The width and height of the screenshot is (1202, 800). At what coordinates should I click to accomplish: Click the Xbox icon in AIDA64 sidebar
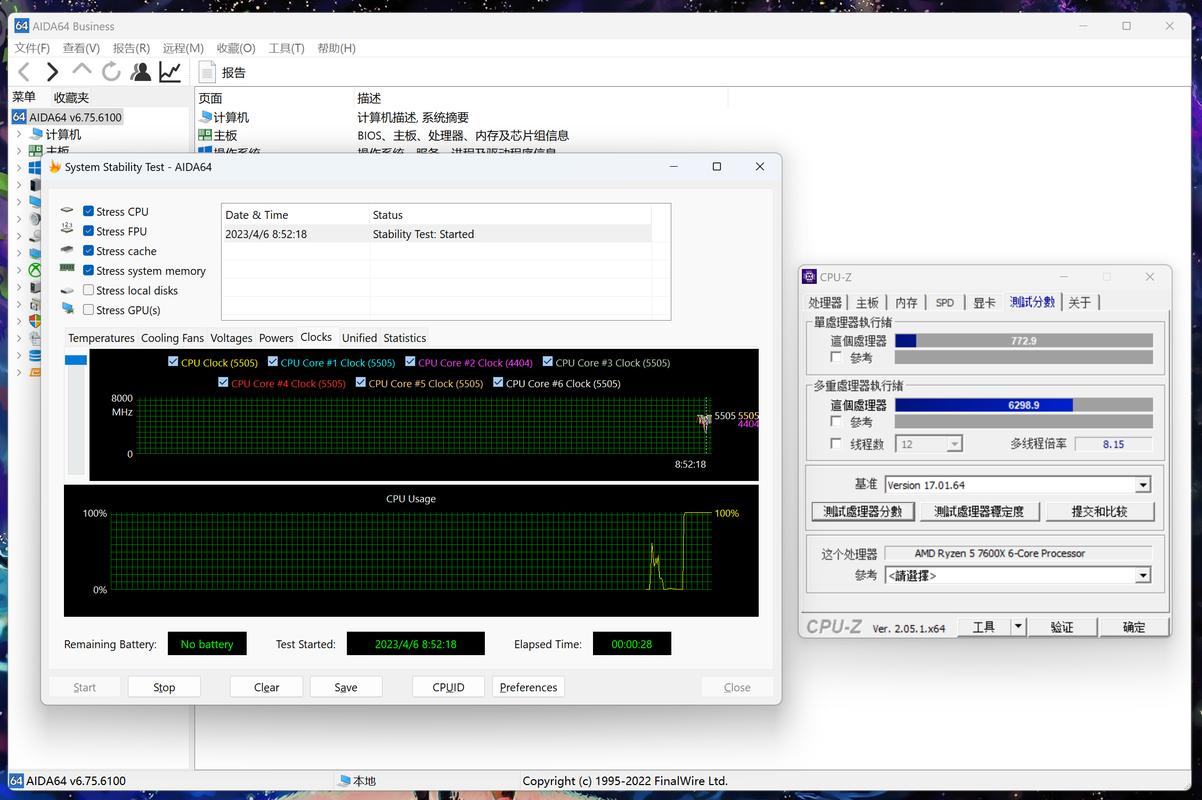tap(34, 268)
